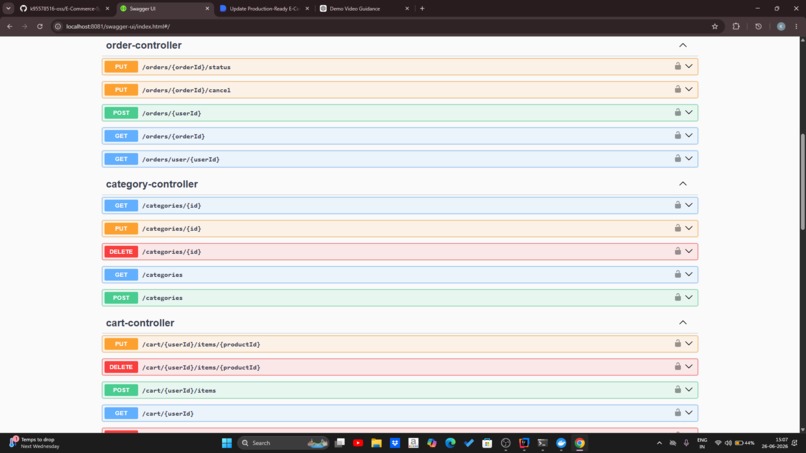Click the lock icon on GET /orders/user/{userId}
806x453 pixels.
(x=677, y=159)
